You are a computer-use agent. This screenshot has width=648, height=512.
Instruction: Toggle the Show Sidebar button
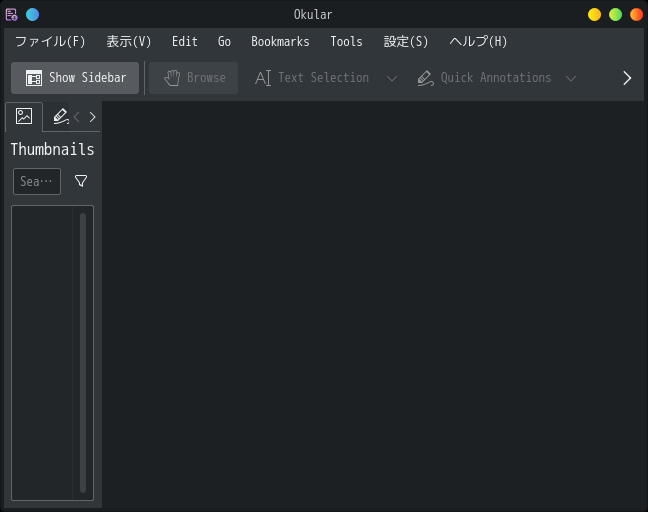click(x=75, y=78)
